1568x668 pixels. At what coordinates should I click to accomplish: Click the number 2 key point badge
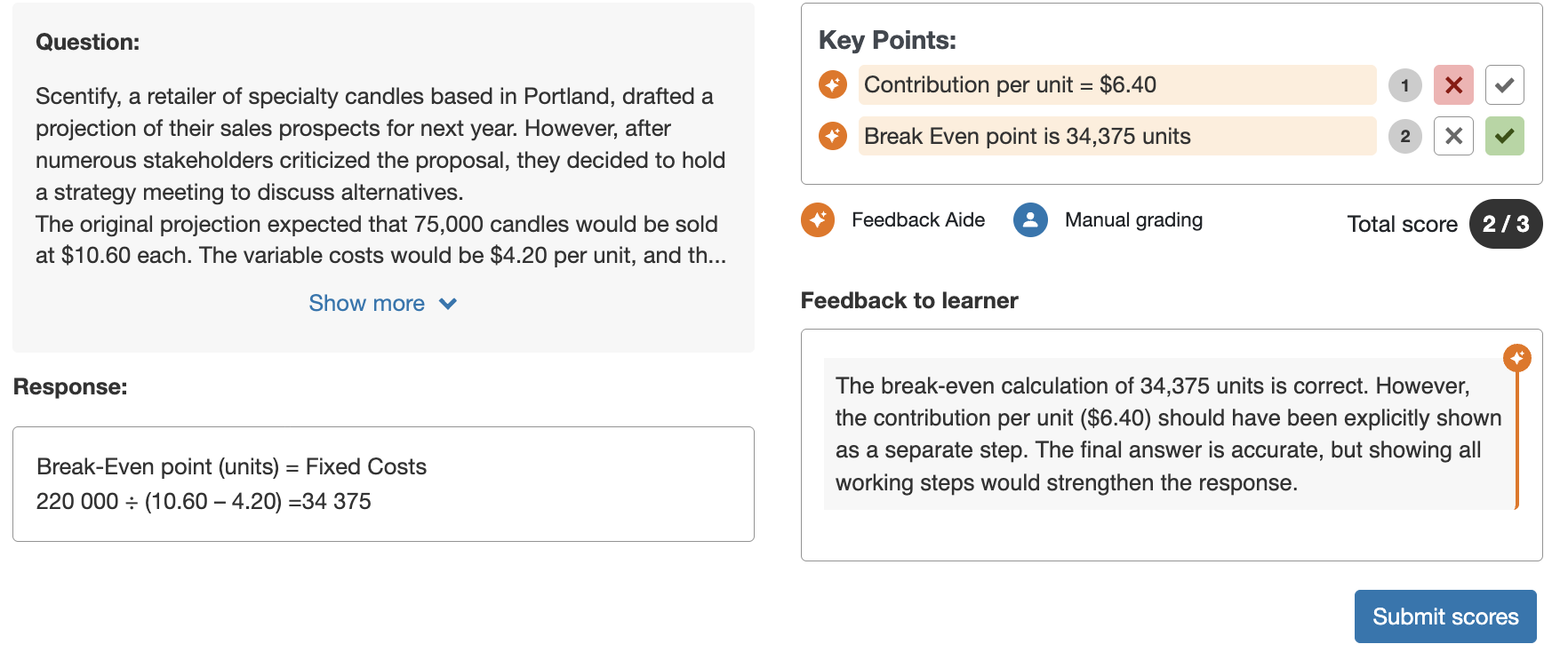[1404, 136]
